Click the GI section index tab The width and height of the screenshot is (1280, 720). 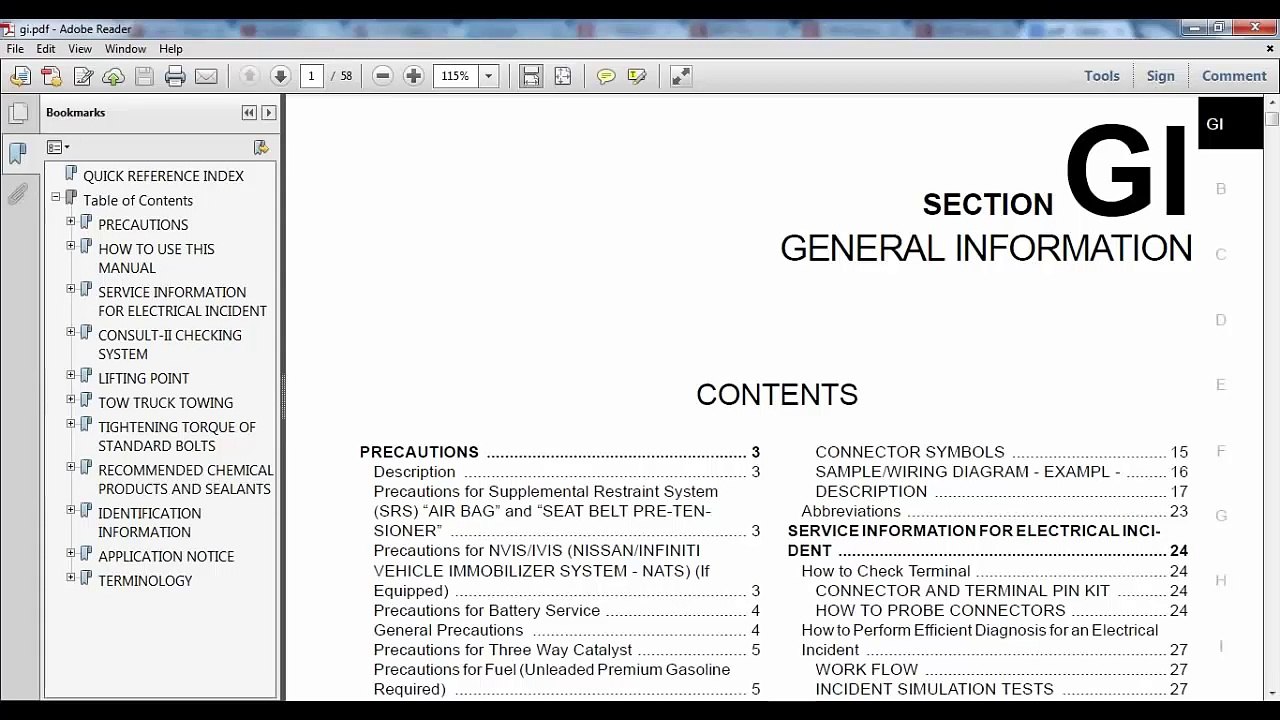pos(1230,124)
